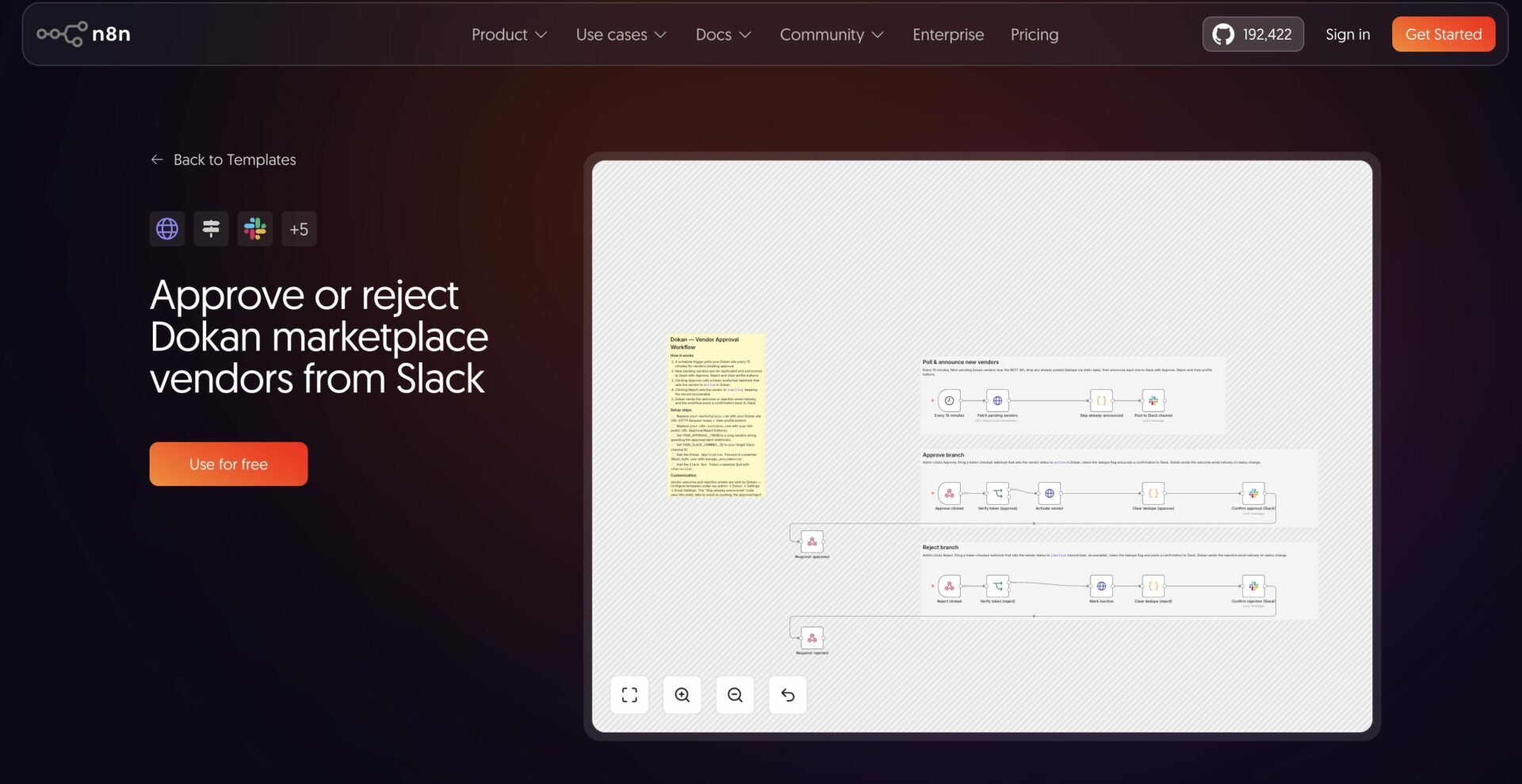1522x784 pixels.
Task: Click the n8n logo in header
Action: 83,34
